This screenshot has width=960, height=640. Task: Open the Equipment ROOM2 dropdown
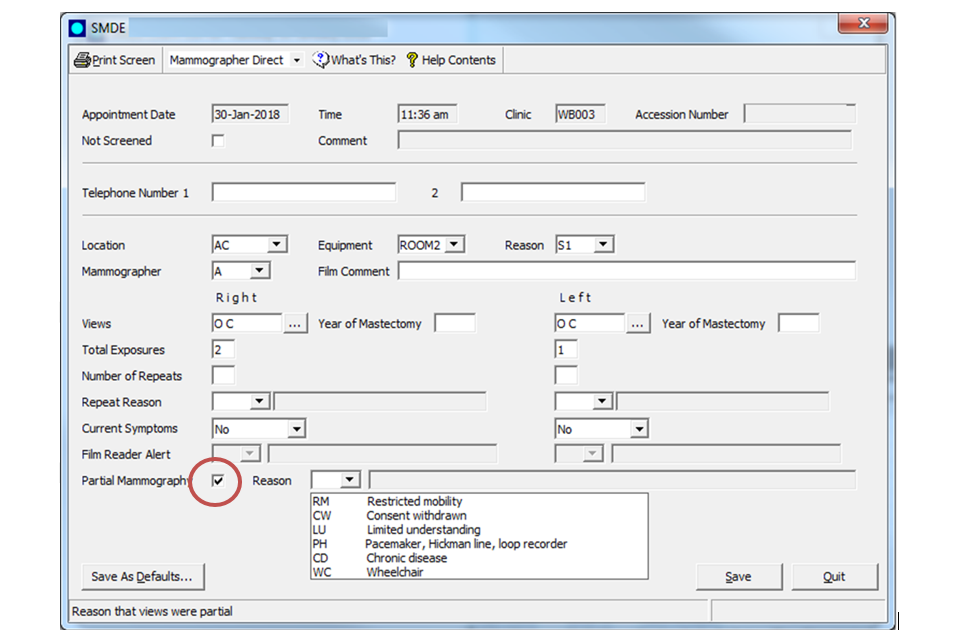454,245
